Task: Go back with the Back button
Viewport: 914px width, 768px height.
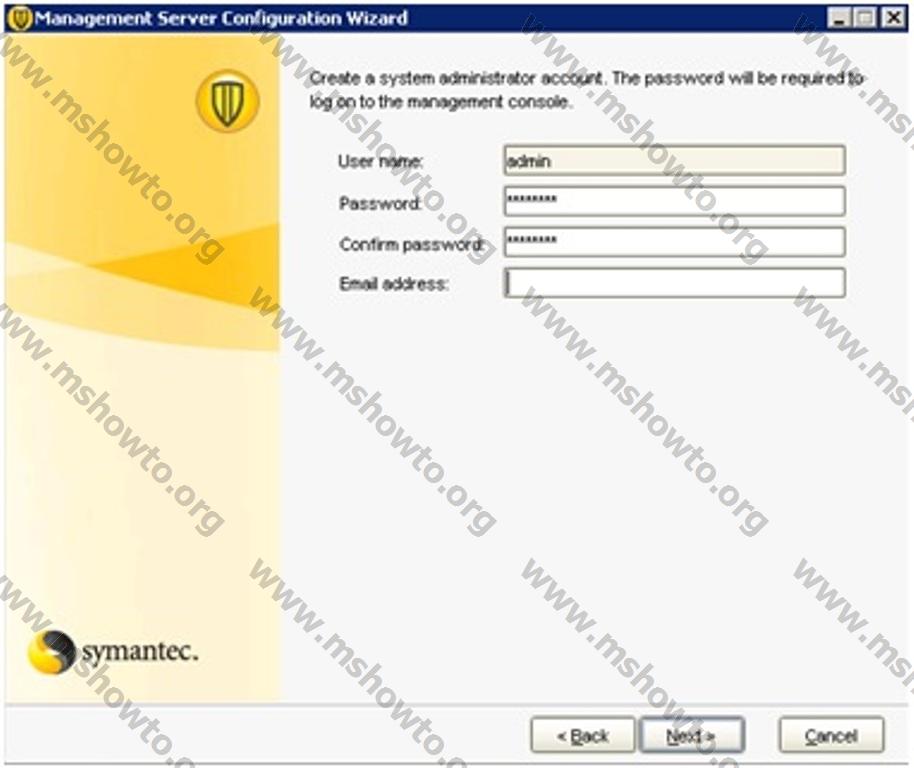Action: point(582,736)
